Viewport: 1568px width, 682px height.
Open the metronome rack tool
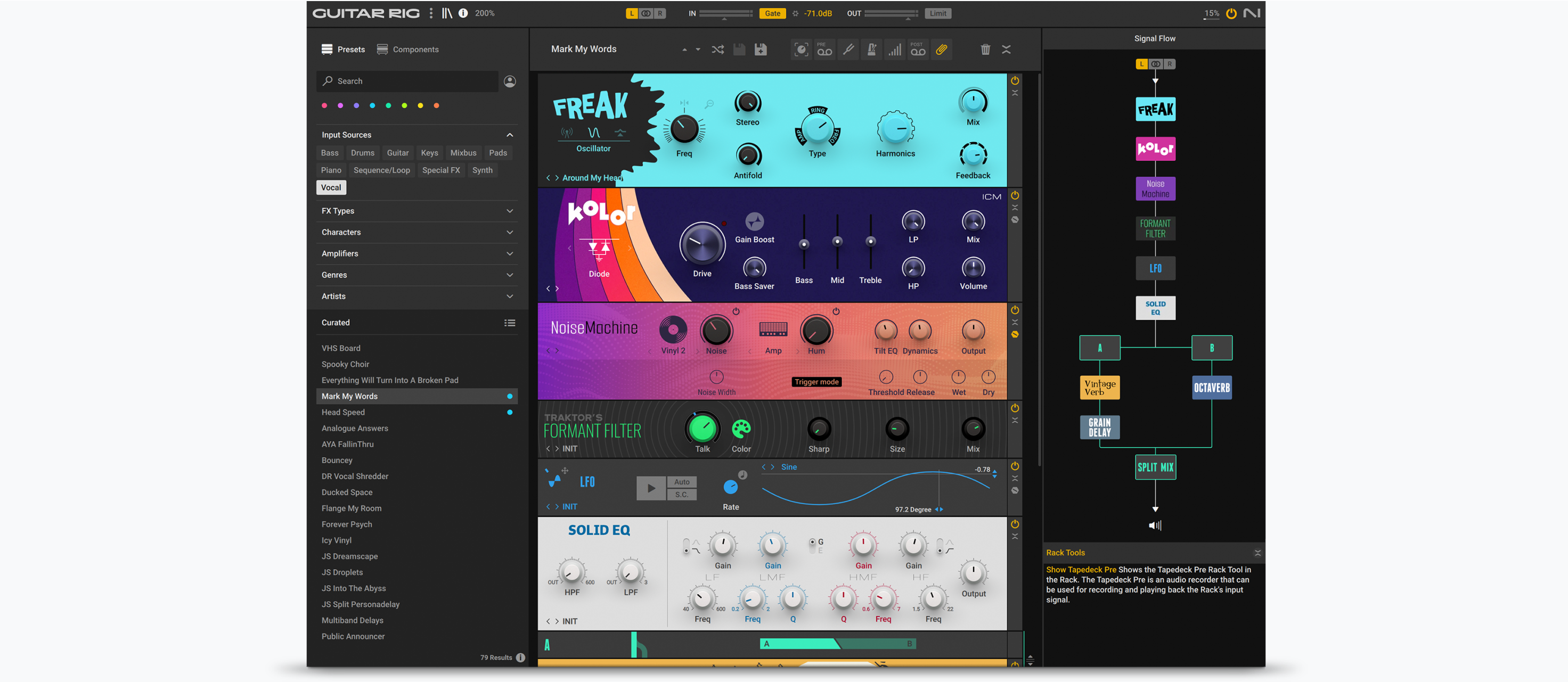point(871,50)
